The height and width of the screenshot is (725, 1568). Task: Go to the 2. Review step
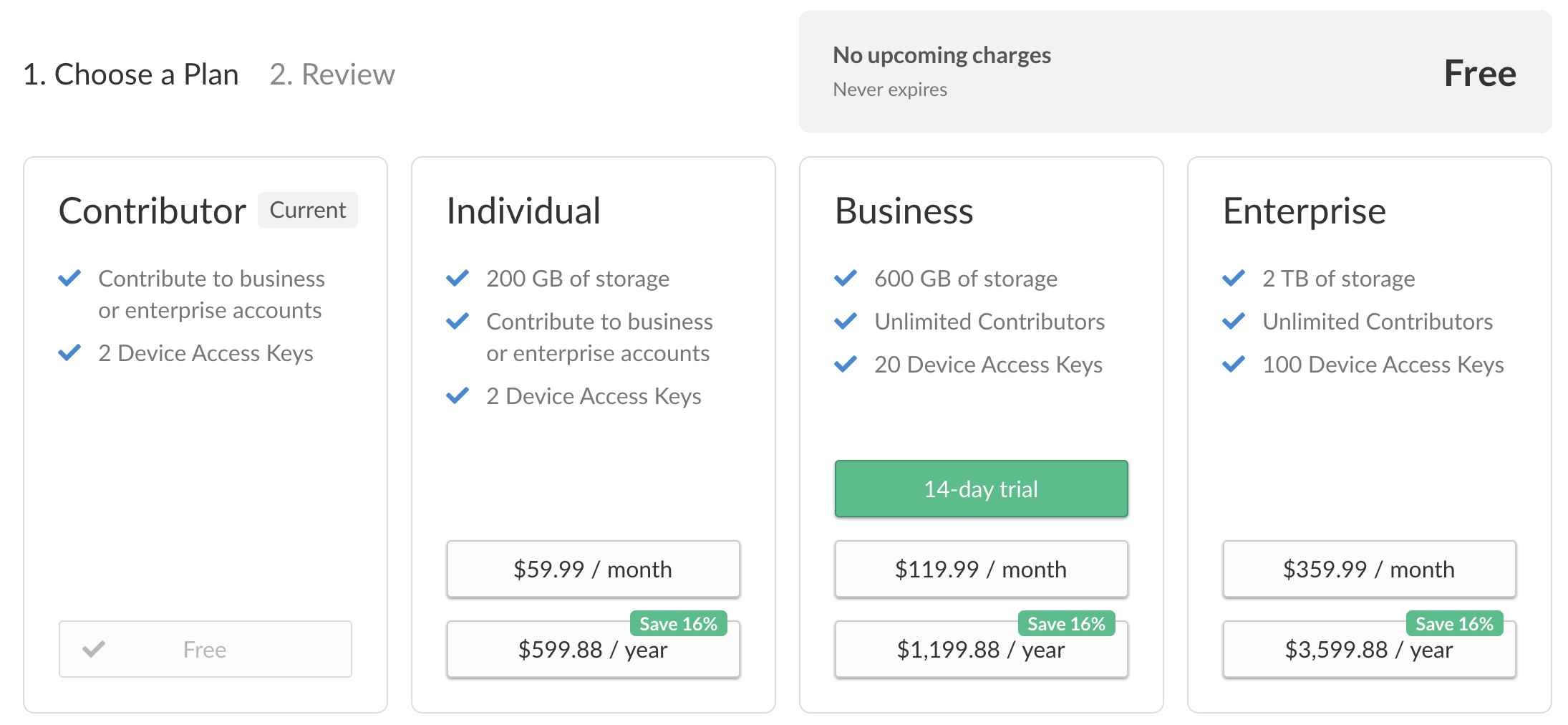point(332,75)
